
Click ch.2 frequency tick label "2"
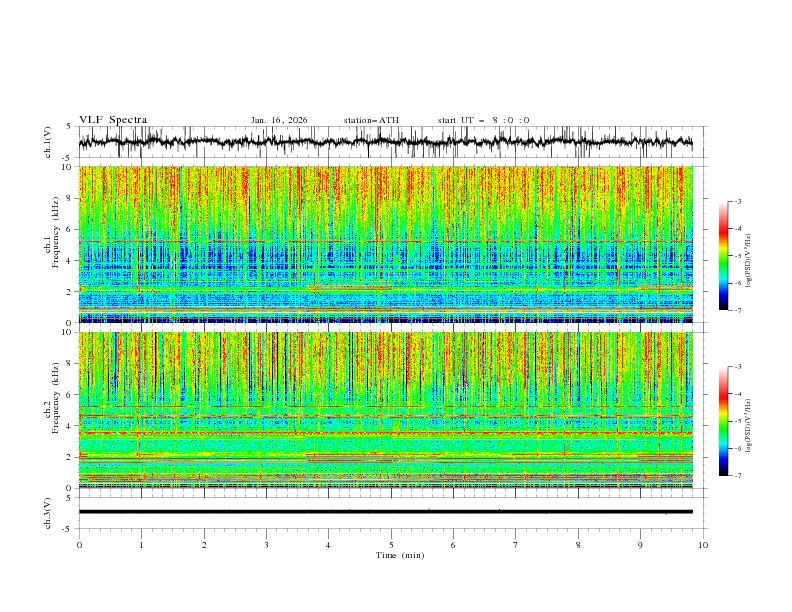click(x=71, y=457)
